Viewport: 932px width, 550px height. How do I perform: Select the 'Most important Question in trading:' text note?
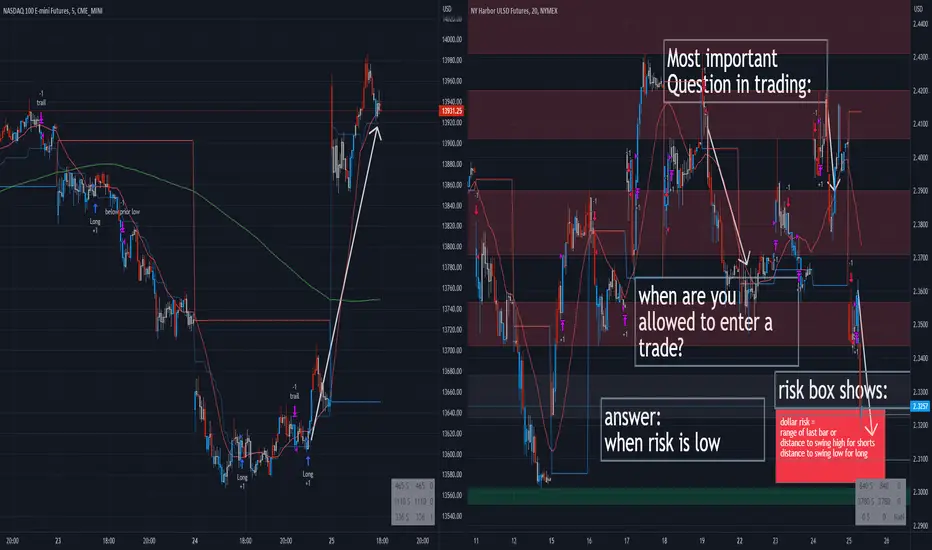[x=745, y=71]
